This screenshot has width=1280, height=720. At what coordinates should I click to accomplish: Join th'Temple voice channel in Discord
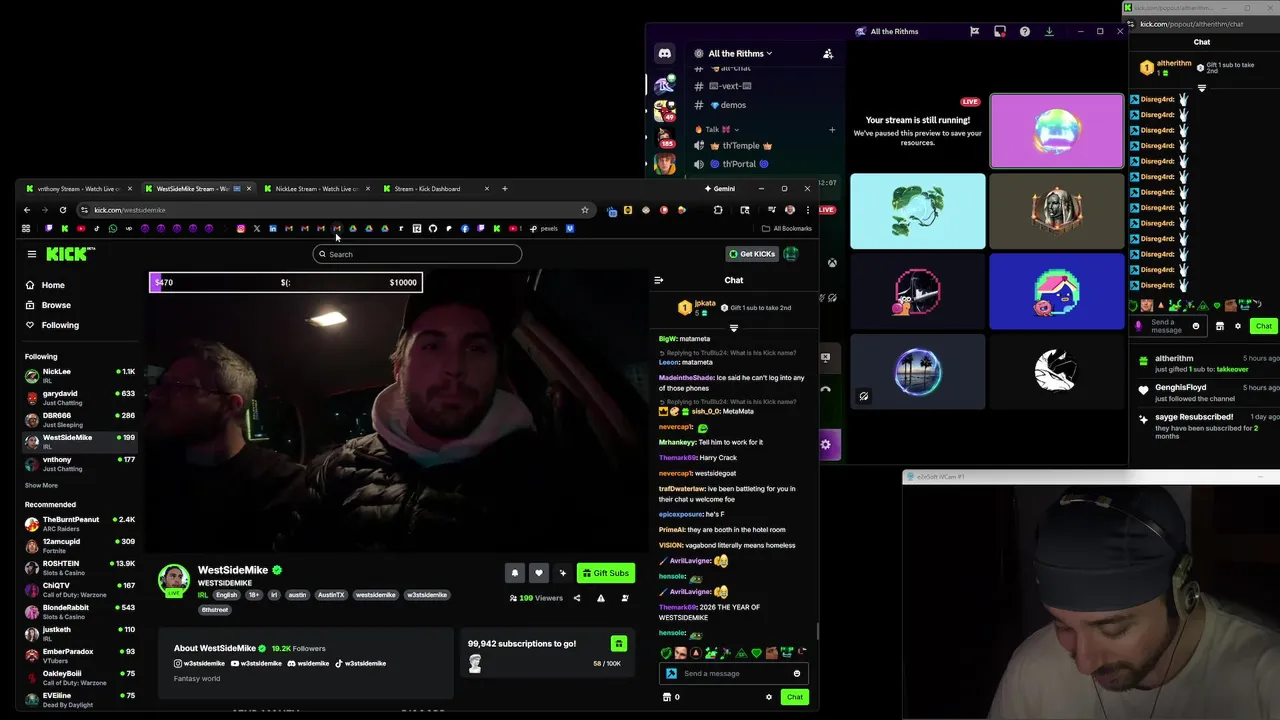click(x=741, y=146)
